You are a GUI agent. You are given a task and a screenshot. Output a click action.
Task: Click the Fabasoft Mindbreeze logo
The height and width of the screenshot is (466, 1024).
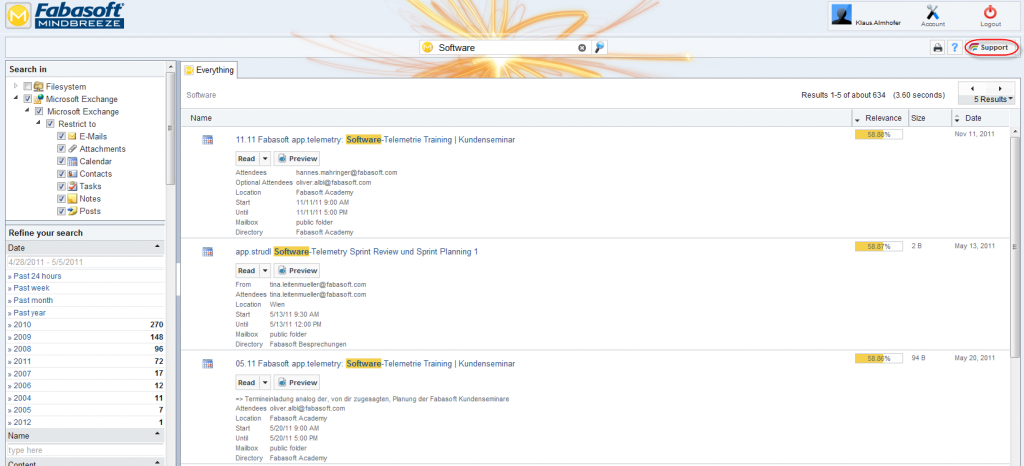[x=65, y=16]
